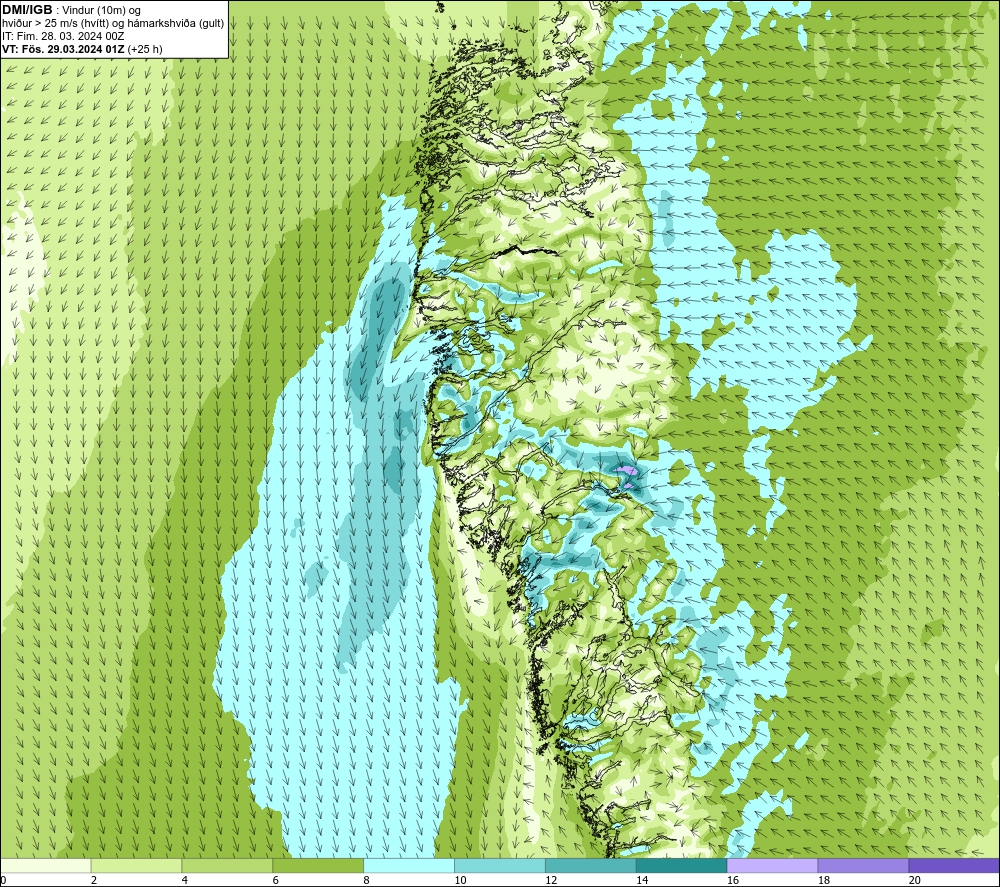The height and width of the screenshot is (887, 1000).
Task: Click the 2–4 m/s legend color swatch
Action: [136, 865]
